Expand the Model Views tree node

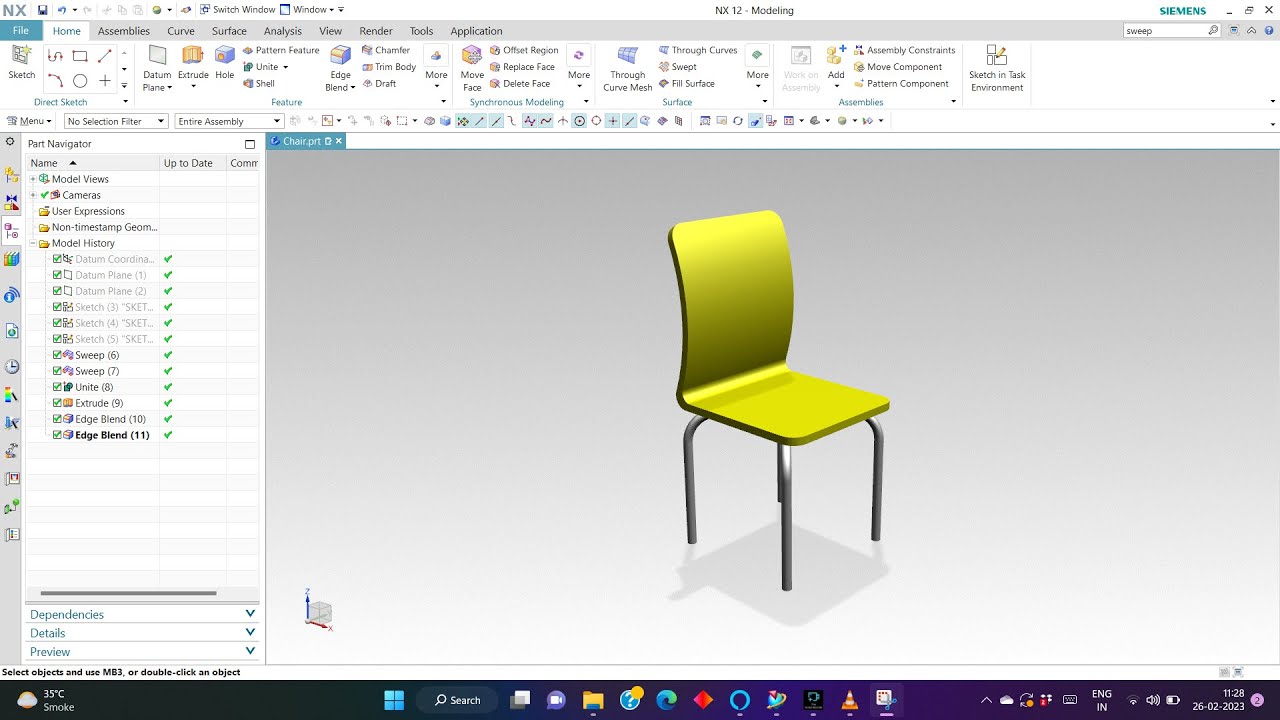[x=33, y=179]
